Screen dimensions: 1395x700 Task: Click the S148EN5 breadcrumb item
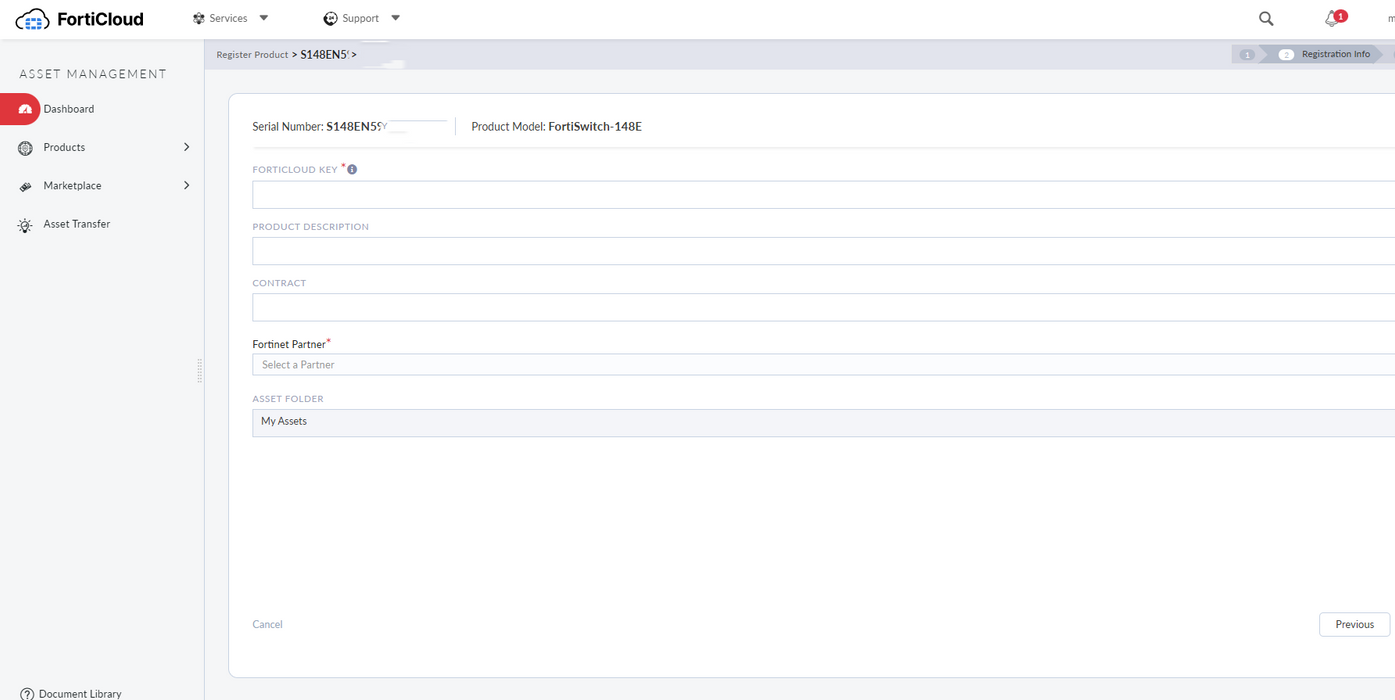tap(324, 54)
